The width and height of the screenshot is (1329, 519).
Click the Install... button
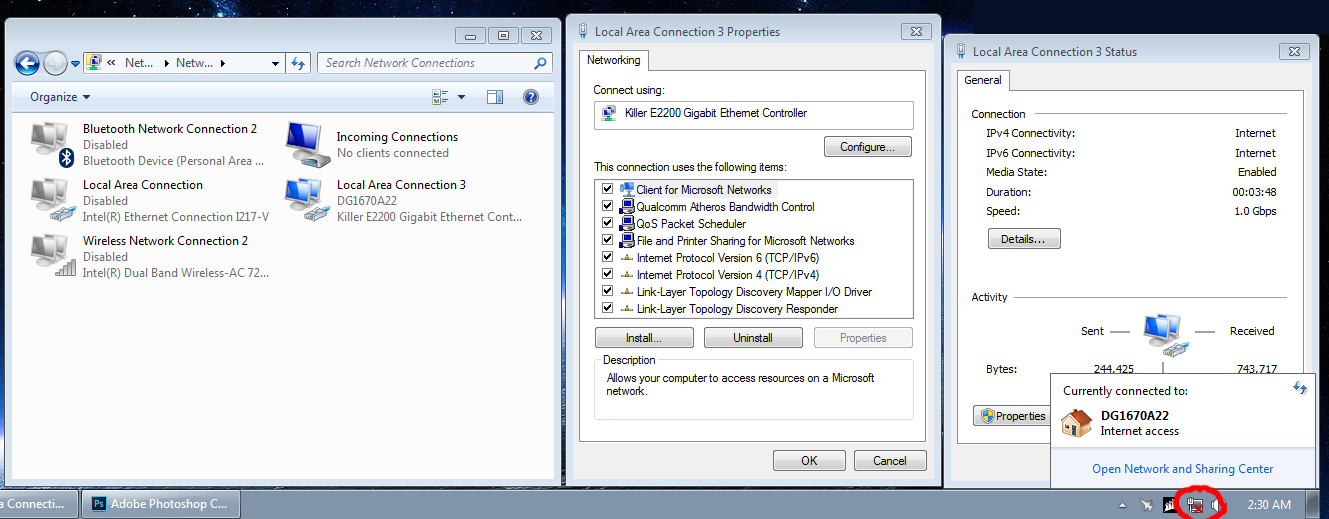point(644,338)
